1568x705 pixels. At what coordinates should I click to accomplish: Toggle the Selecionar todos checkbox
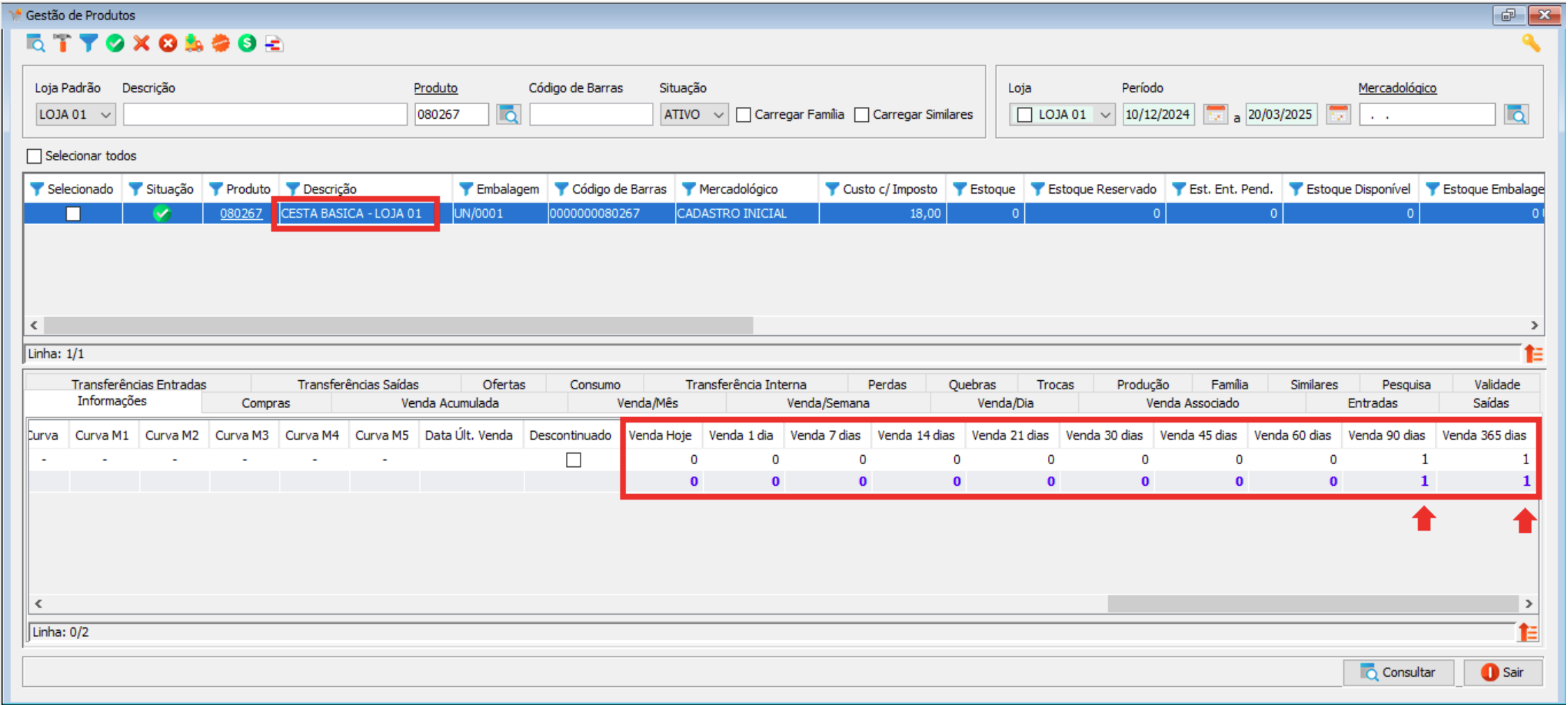coord(34,156)
